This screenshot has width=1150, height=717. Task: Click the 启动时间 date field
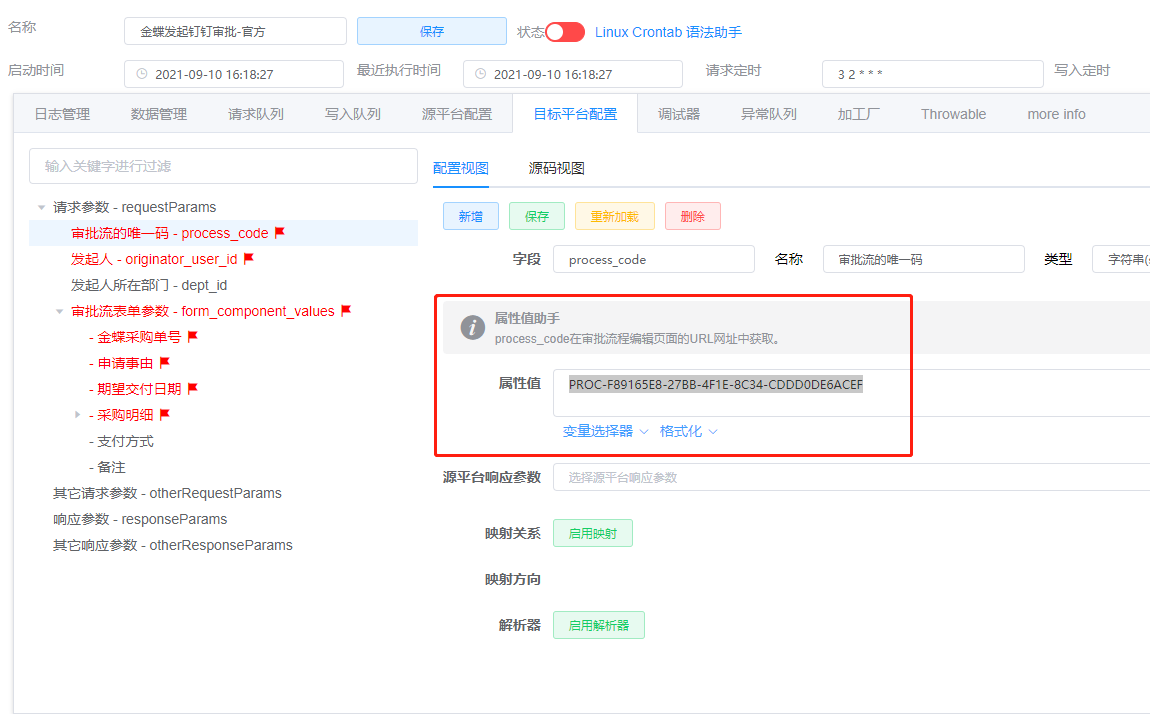click(234, 74)
